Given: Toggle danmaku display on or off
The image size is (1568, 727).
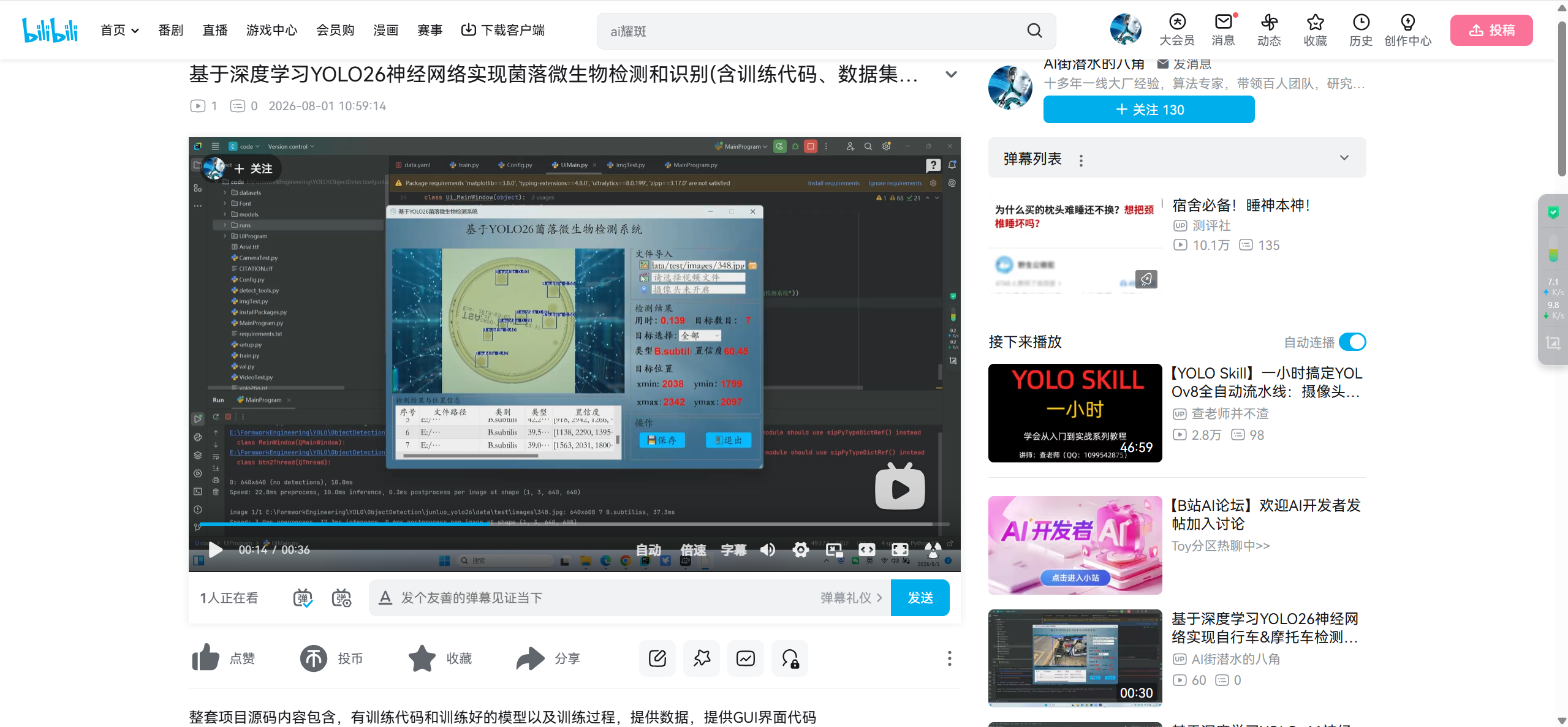Looking at the screenshot, I should pos(303,598).
